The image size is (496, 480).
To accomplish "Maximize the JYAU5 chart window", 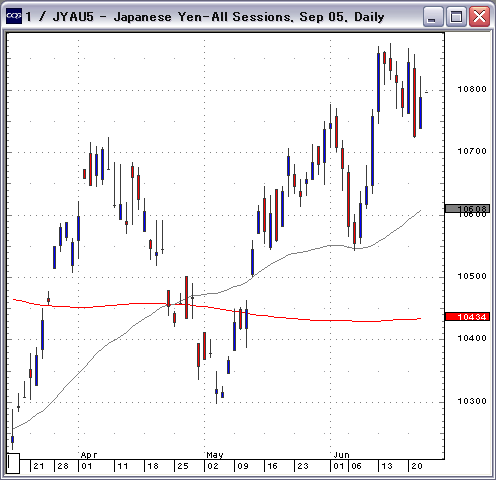I will point(456,16).
